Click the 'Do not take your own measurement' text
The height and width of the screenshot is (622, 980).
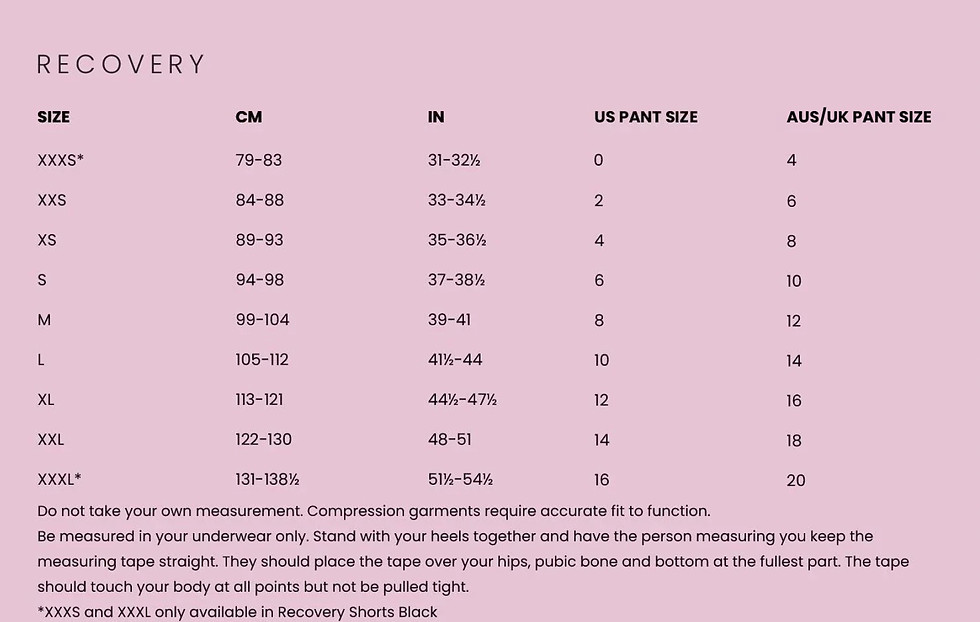[x=170, y=511]
